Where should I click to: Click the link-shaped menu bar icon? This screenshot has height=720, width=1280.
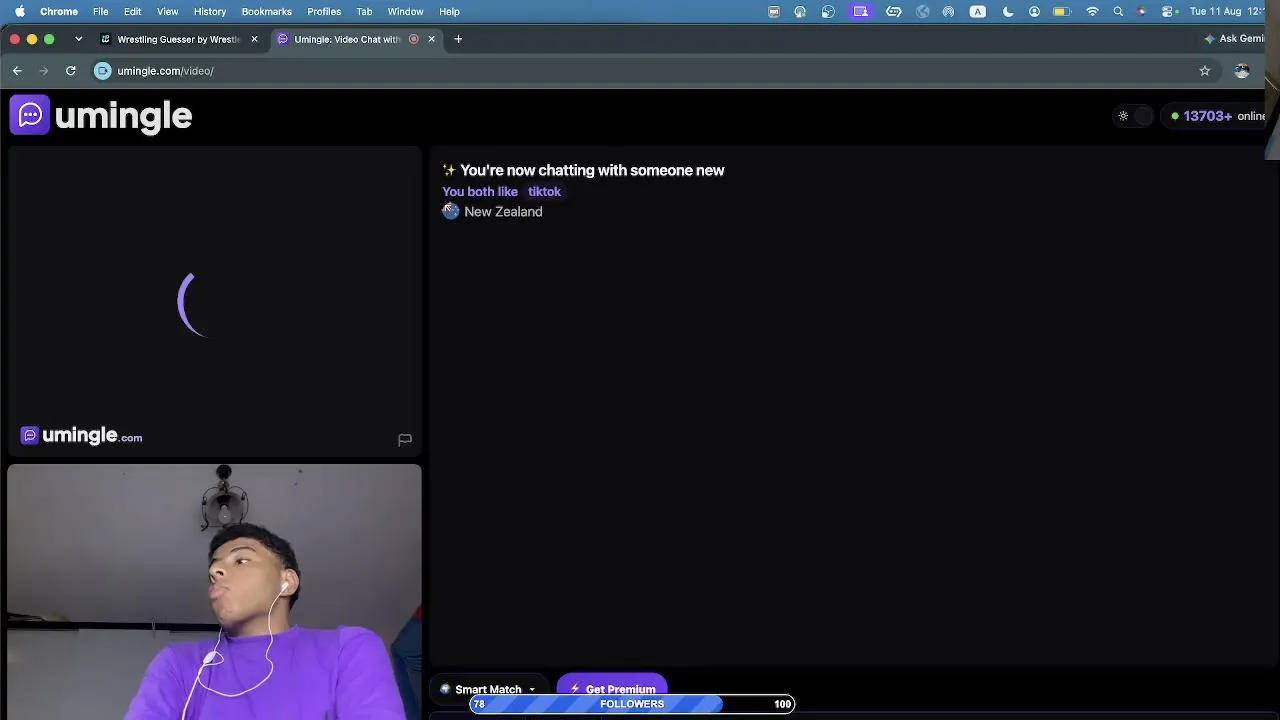[x=894, y=11]
